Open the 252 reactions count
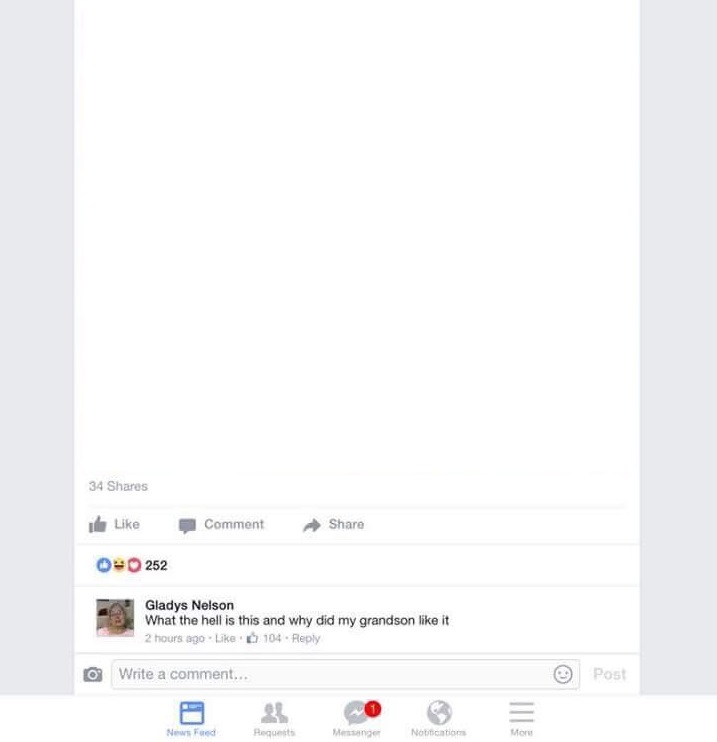 [x=156, y=565]
